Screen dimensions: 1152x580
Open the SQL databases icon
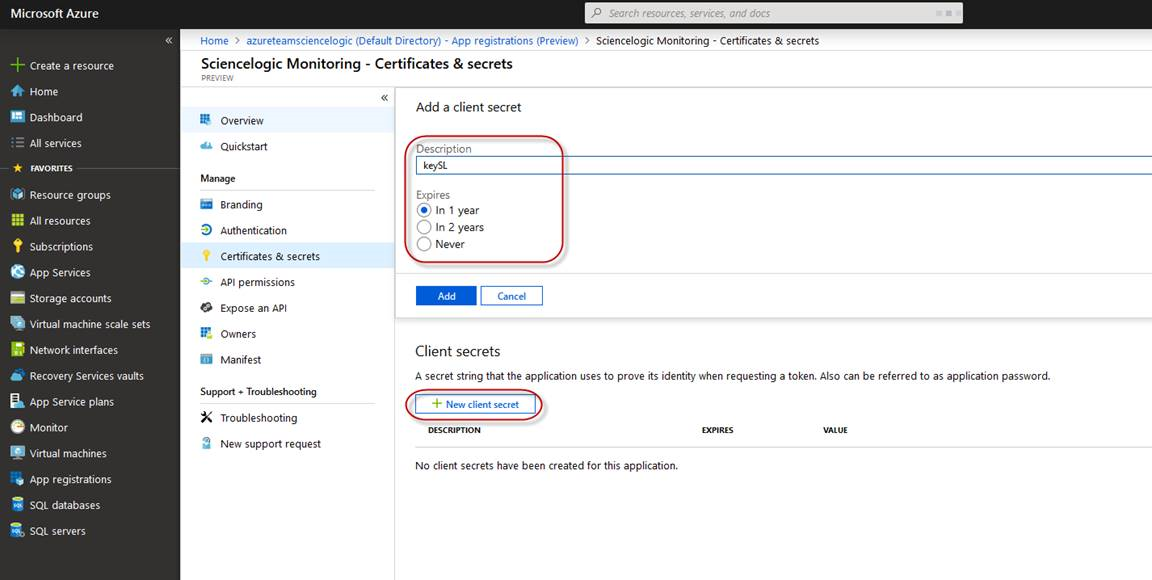pyautogui.click(x=17, y=505)
